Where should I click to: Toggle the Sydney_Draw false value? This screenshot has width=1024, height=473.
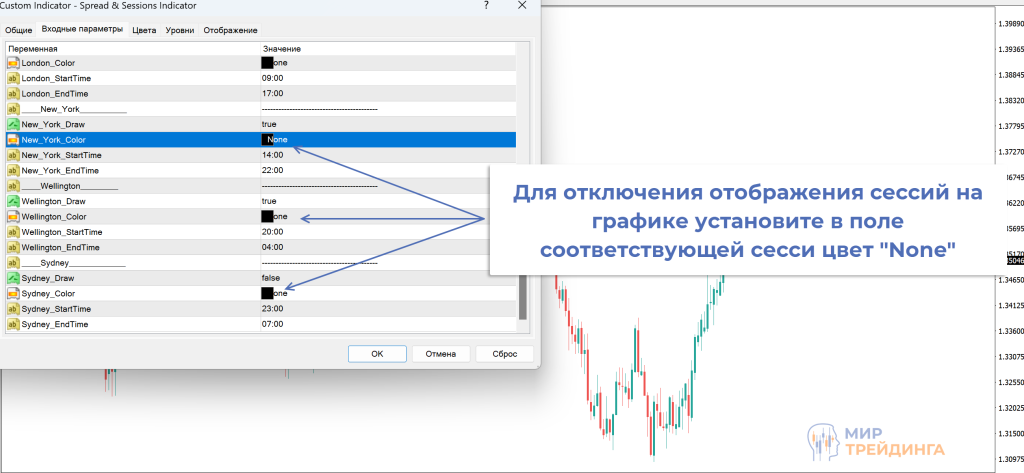pyautogui.click(x=270, y=278)
